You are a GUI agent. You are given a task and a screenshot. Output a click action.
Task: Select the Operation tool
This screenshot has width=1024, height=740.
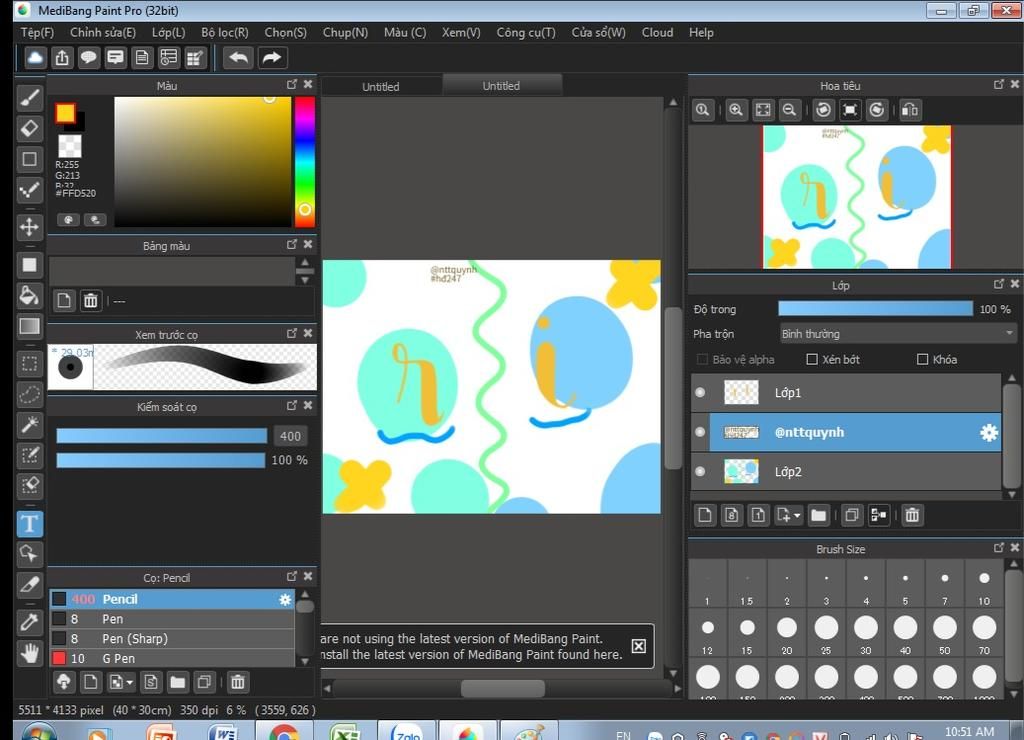[x=29, y=554]
